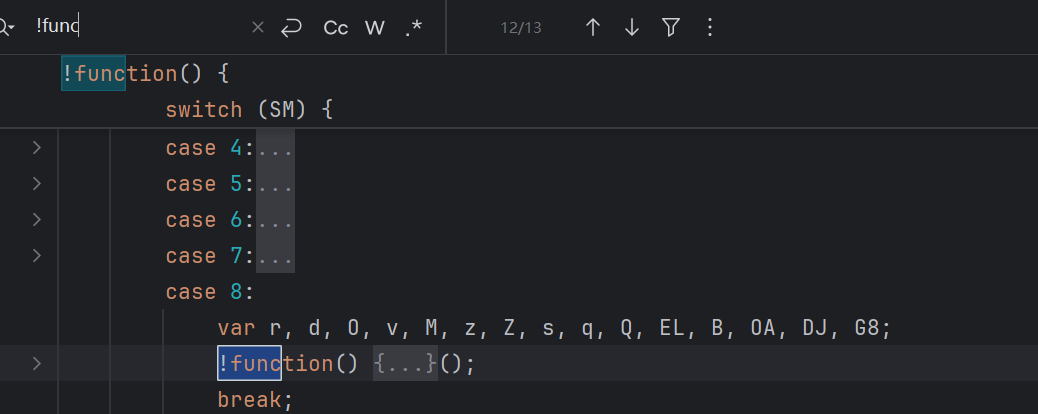Click the case 8: line

[210, 291]
